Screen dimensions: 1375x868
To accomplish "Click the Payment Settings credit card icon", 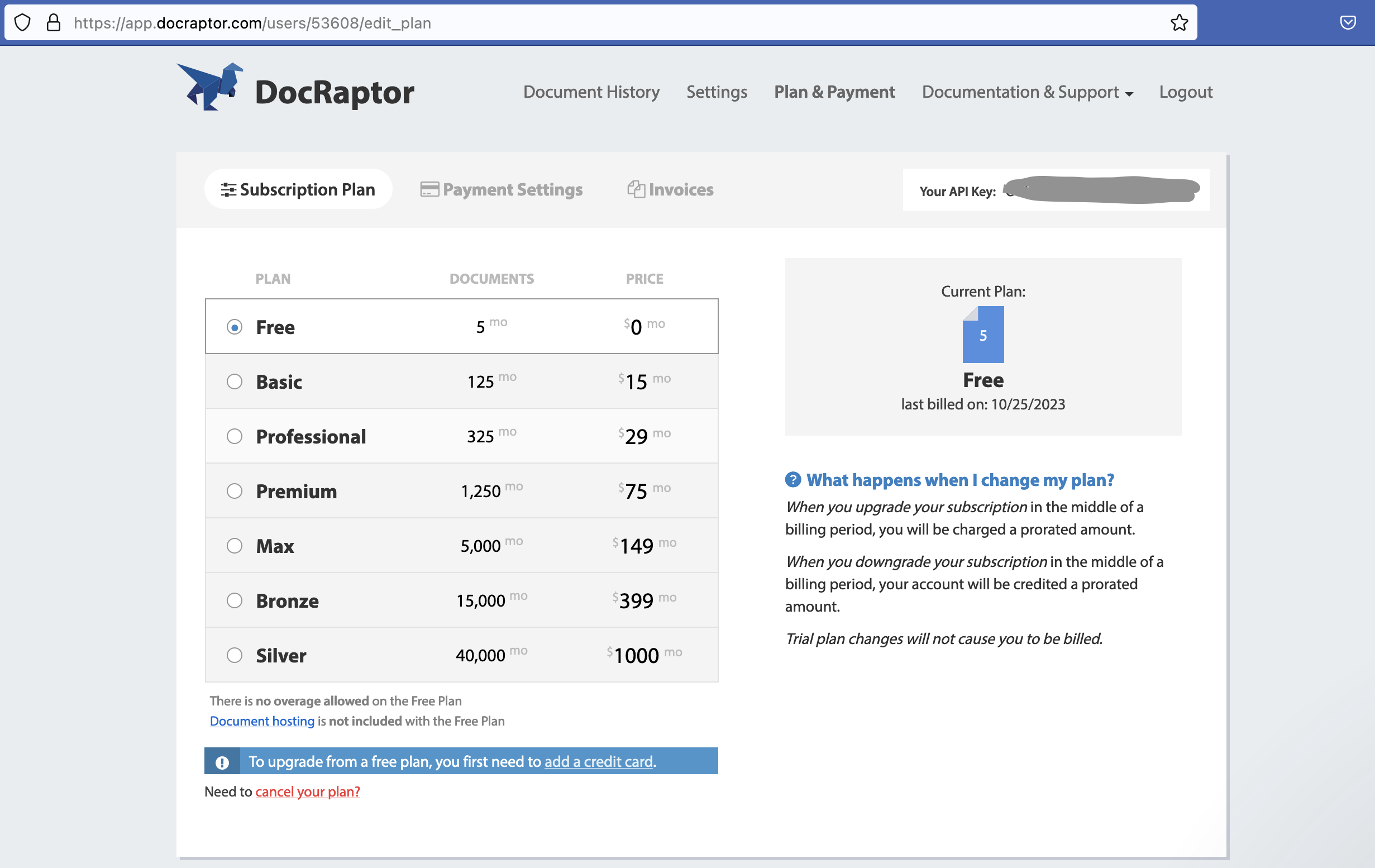I will pos(429,189).
